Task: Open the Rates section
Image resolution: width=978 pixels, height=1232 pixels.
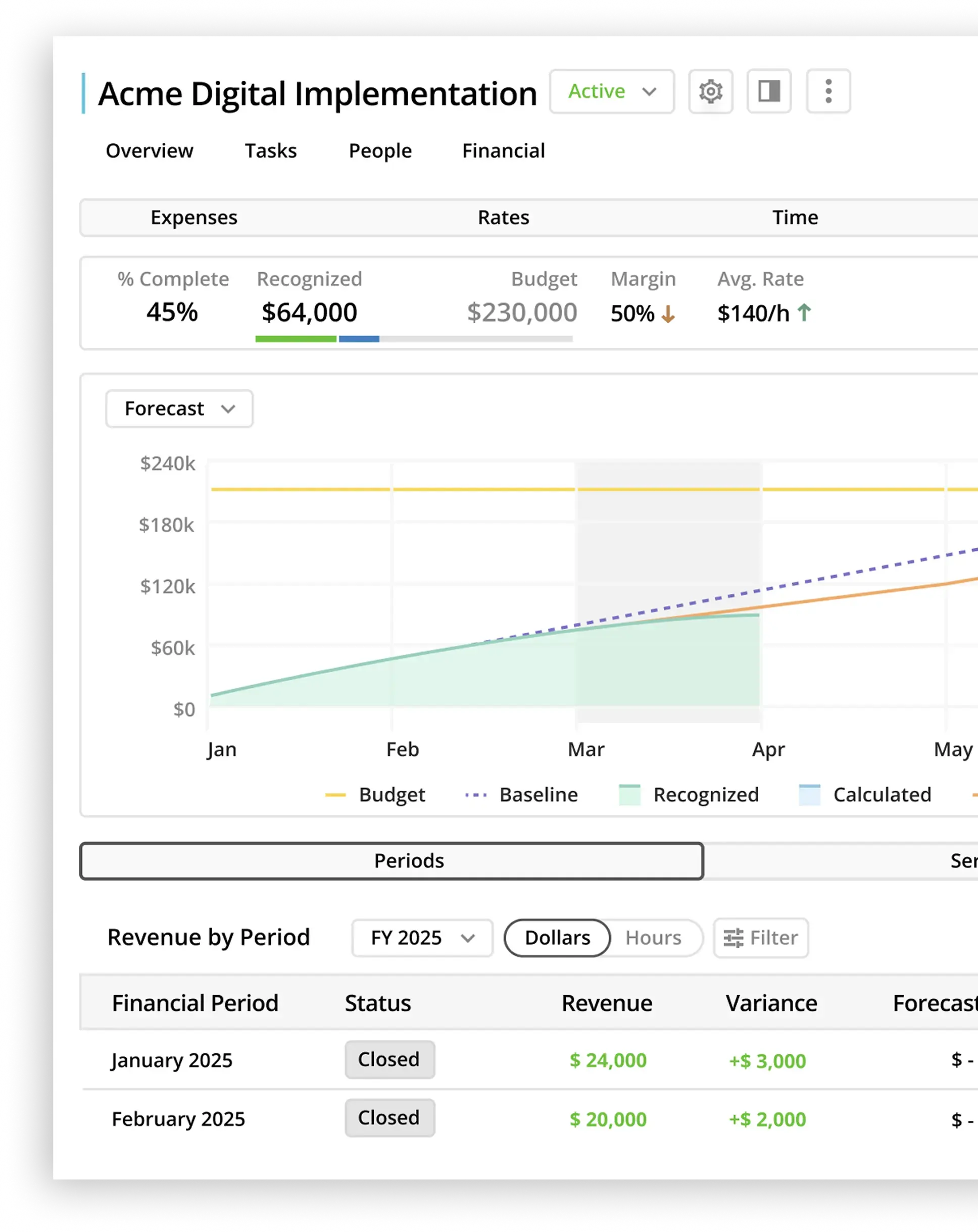Action: click(503, 218)
